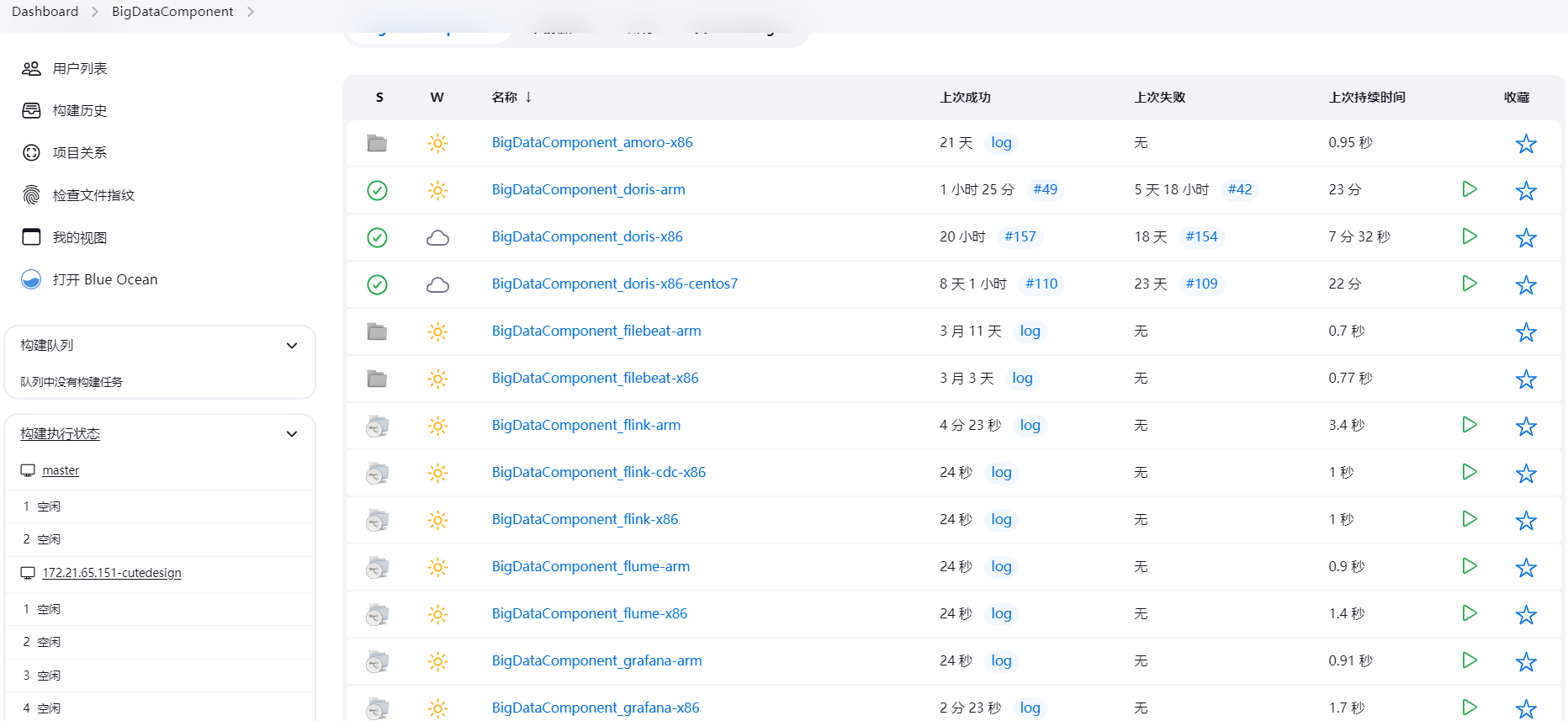The width and height of the screenshot is (1568, 721).
Task: Click the cloudy weather icon of doris-x86
Action: [x=437, y=237]
